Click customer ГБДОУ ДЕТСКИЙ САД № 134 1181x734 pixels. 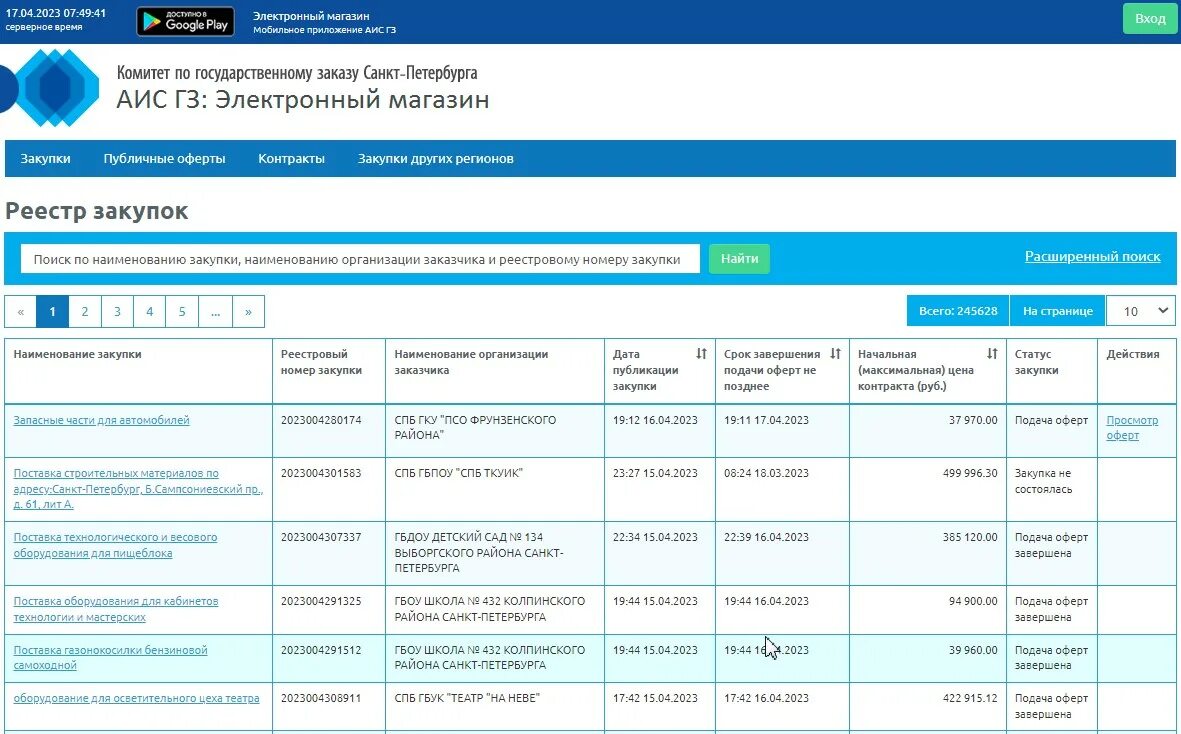click(478, 553)
